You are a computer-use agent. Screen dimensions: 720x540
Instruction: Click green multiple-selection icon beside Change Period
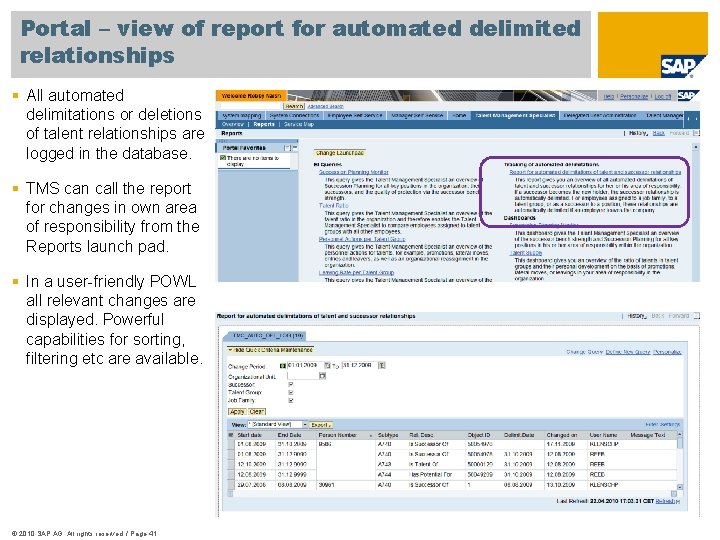point(282,366)
